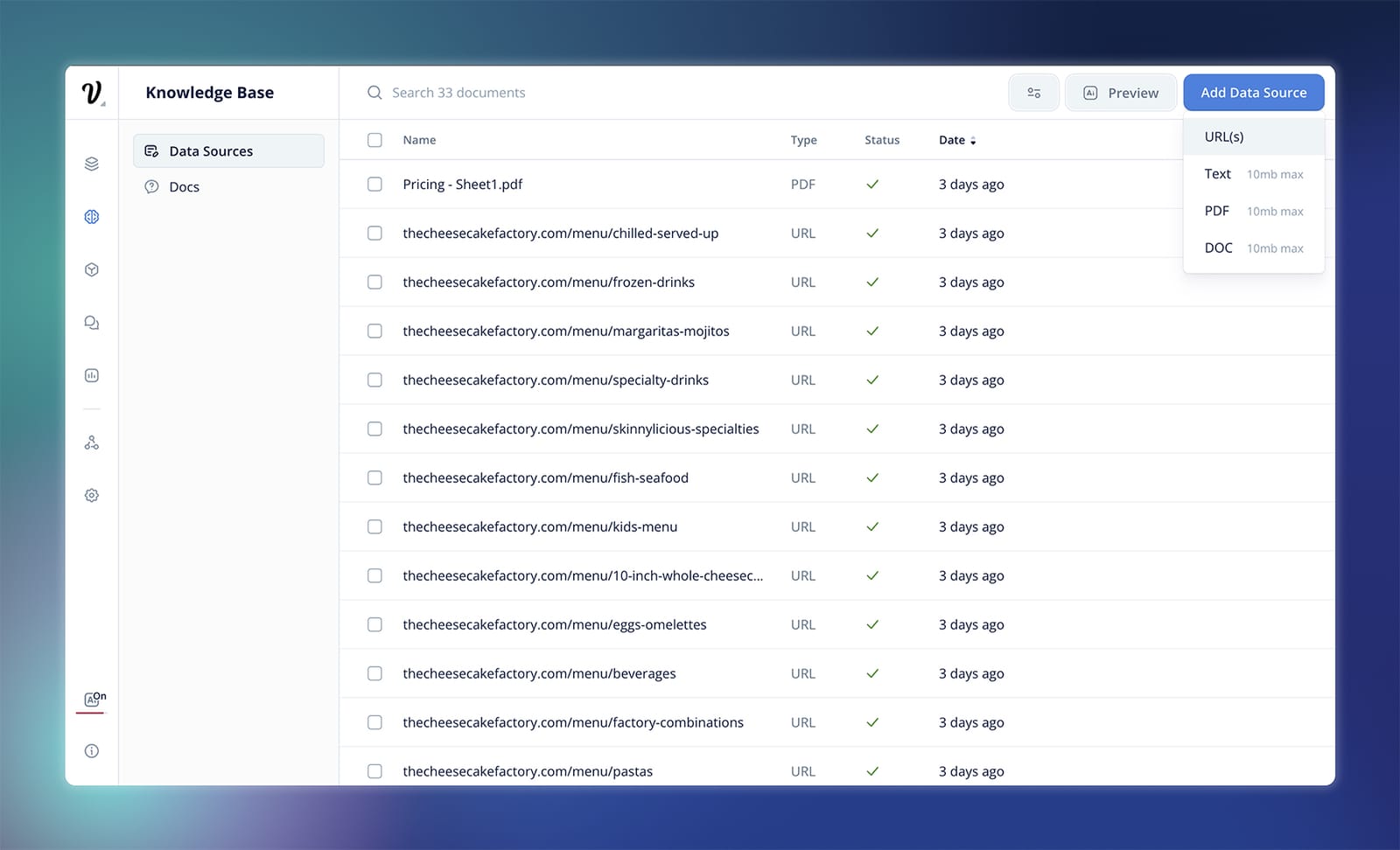Open the settings gear icon in sidebar
Screen dimensions: 1400x850
coord(92,495)
